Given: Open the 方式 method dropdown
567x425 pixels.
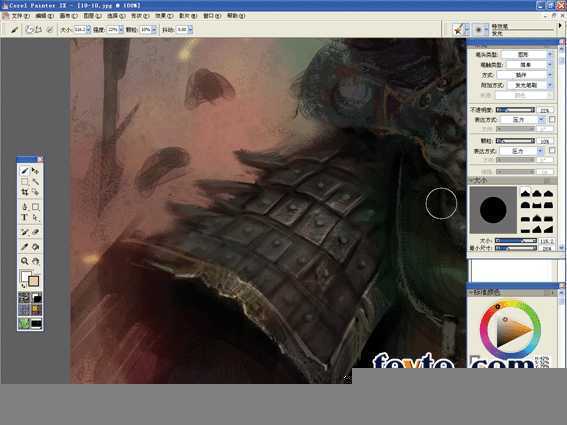Looking at the screenshot, I should (524, 75).
